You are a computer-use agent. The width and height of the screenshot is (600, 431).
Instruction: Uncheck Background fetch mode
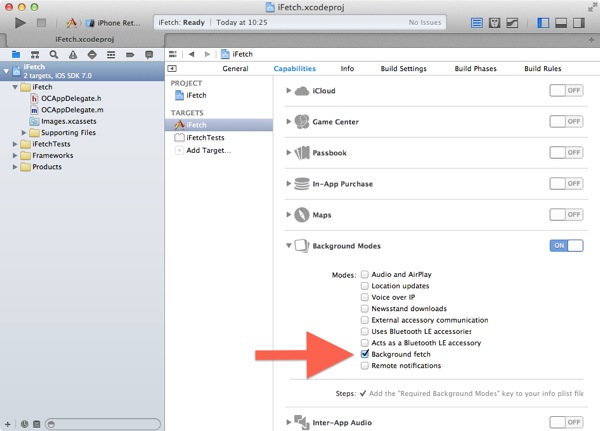pyautogui.click(x=365, y=354)
